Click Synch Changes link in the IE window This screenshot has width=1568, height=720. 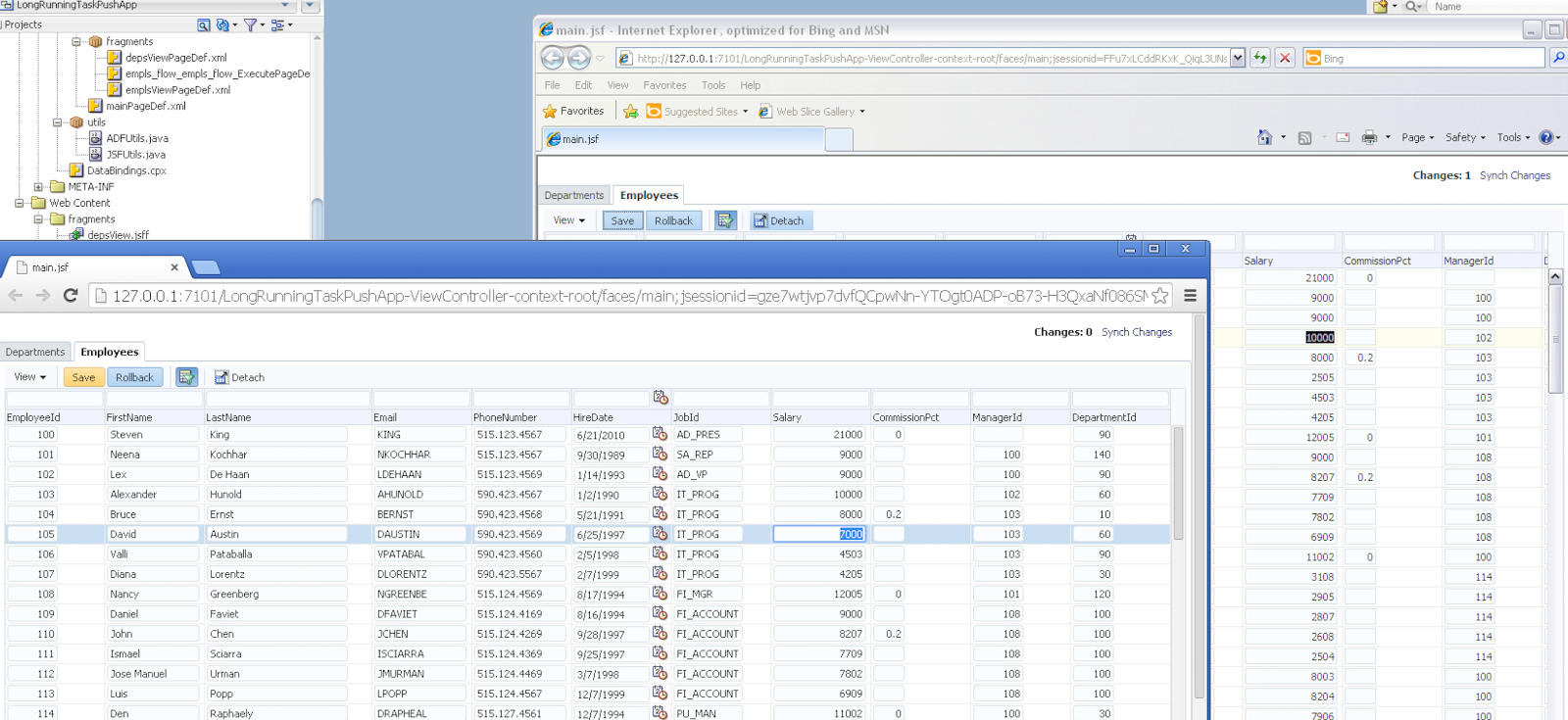click(x=1515, y=175)
